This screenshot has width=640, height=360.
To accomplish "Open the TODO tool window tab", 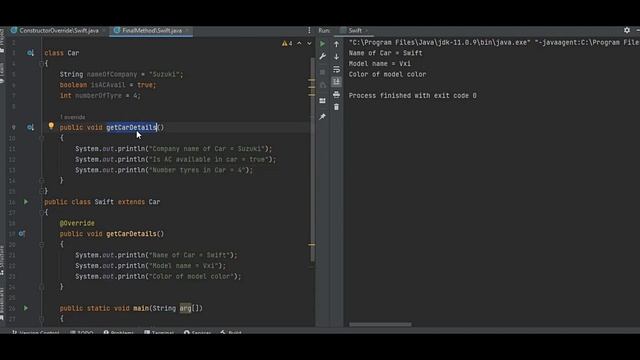I will [x=82, y=332].
